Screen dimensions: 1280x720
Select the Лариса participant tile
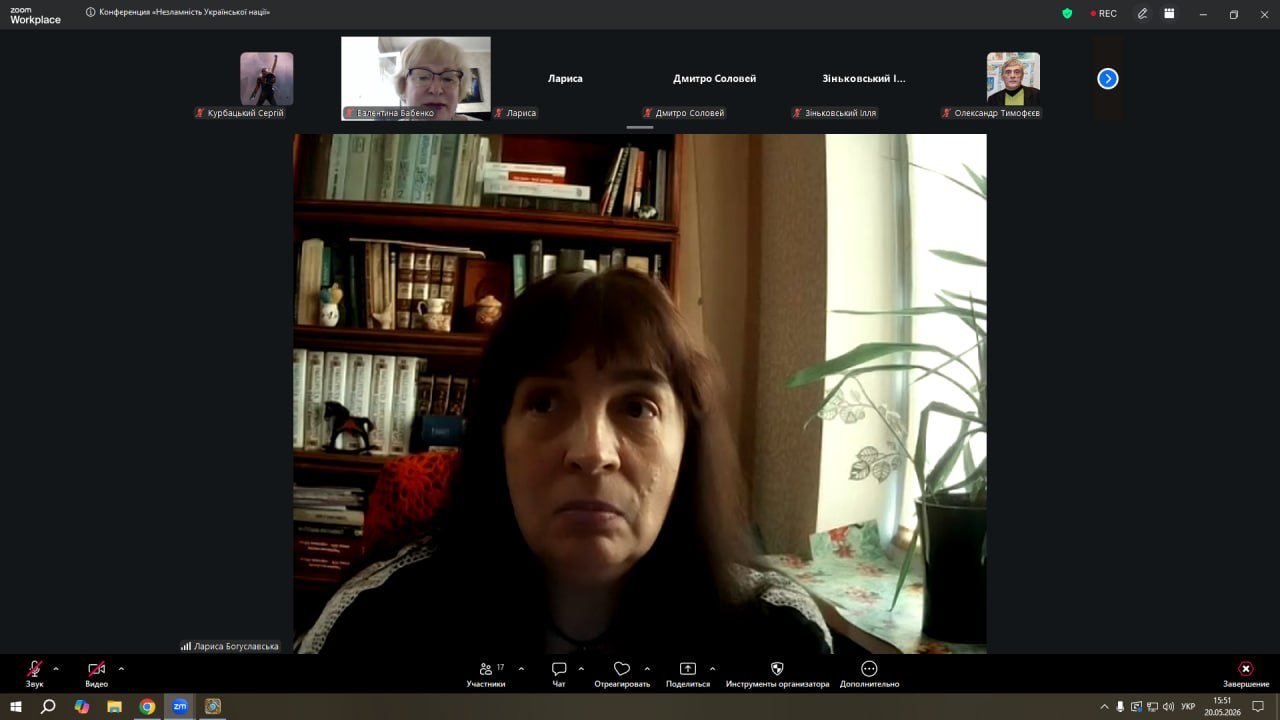point(565,79)
